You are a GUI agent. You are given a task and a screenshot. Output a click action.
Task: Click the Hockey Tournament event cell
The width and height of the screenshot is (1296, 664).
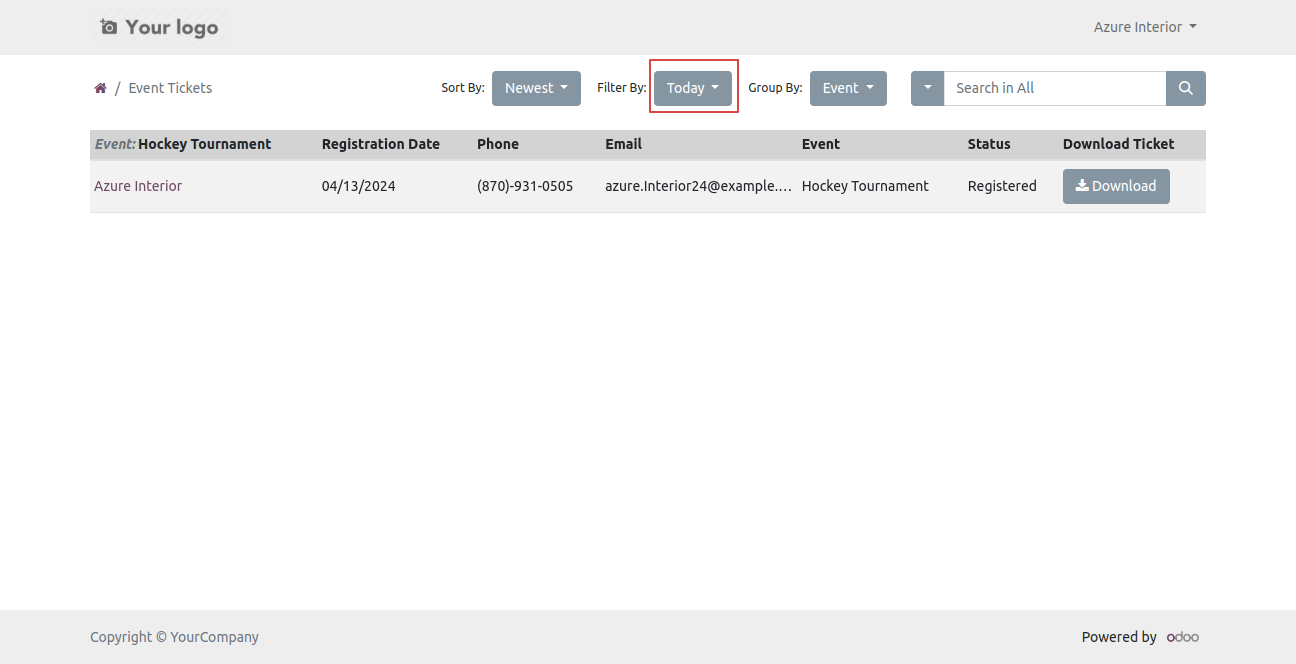click(x=865, y=186)
